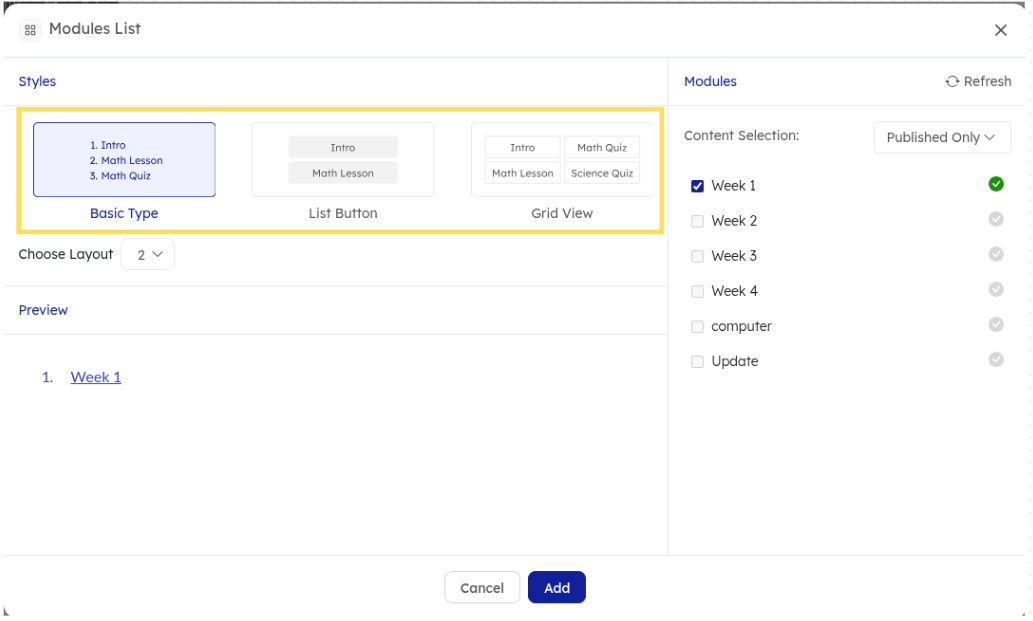
Task: Select the Basic Type style thumbnail
Action: pyautogui.click(x=124, y=160)
